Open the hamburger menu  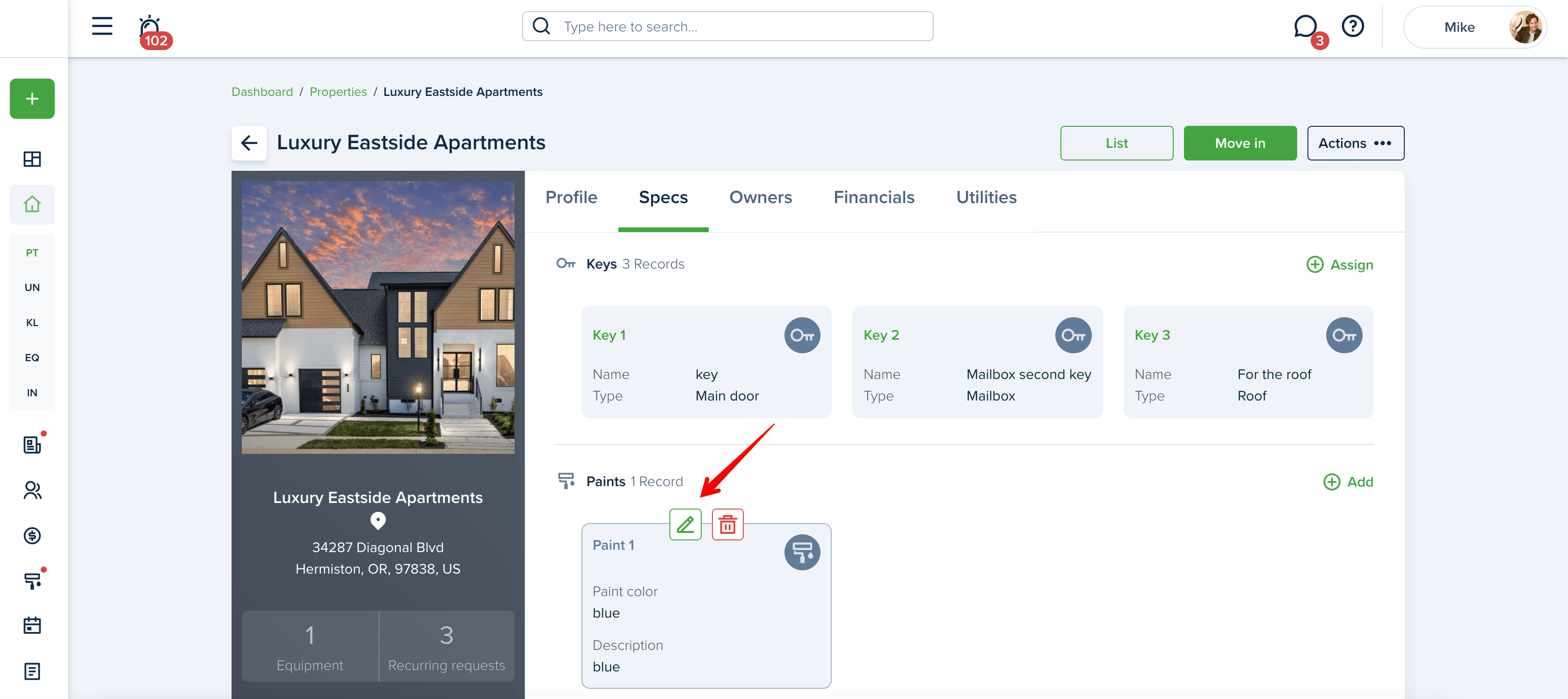pyautogui.click(x=102, y=26)
